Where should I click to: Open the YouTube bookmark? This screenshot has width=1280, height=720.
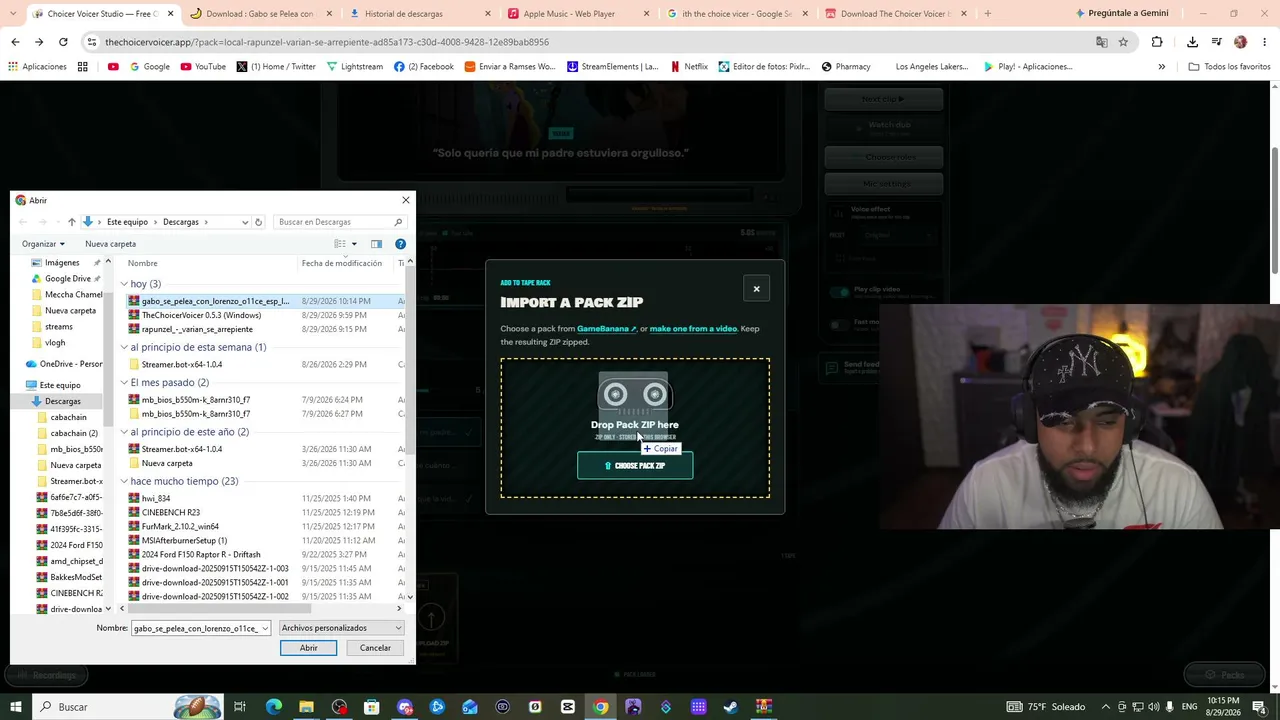(x=203, y=67)
